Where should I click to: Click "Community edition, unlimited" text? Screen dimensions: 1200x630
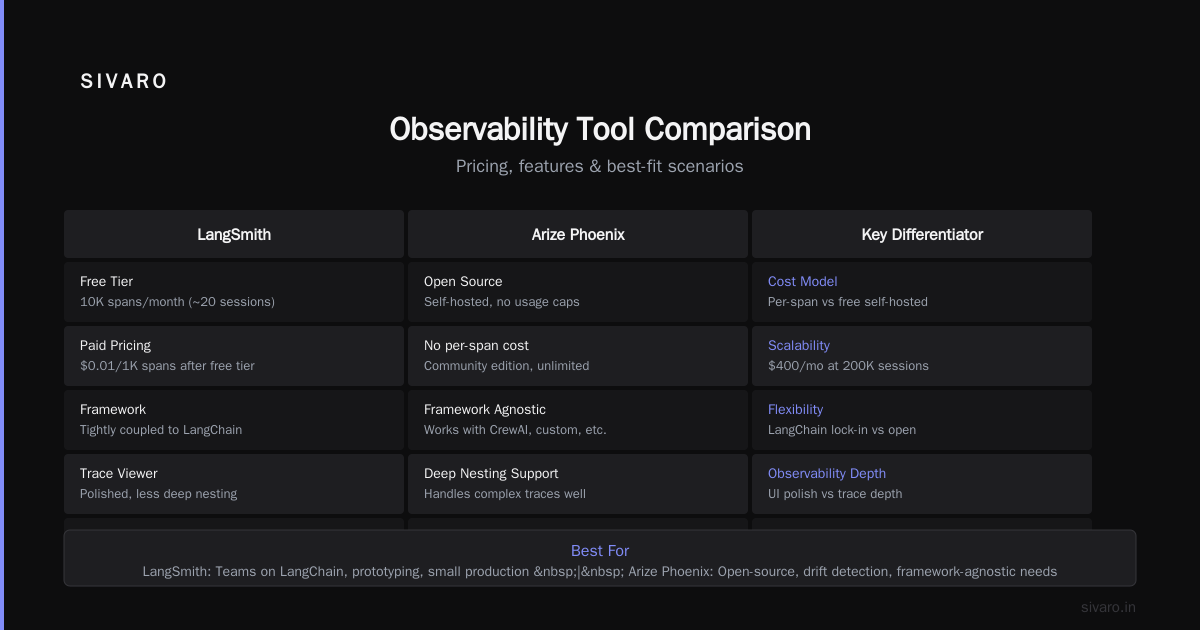tap(506, 366)
